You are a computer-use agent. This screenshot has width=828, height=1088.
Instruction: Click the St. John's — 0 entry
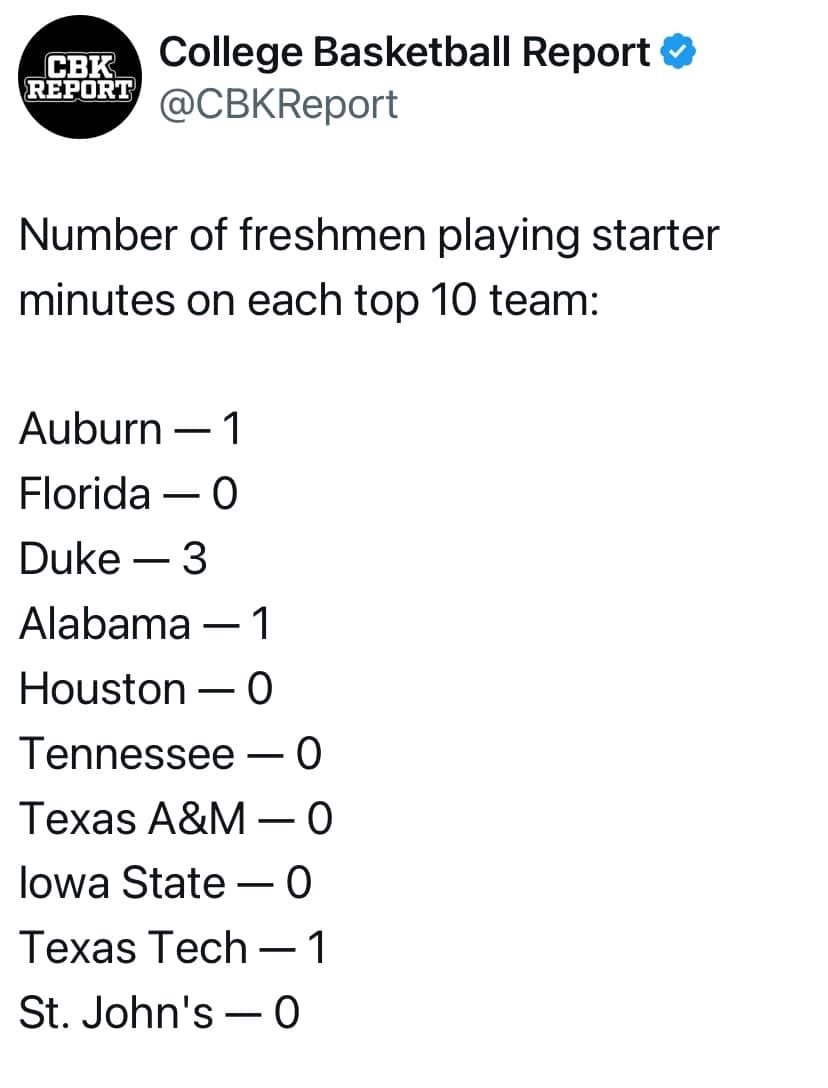(159, 1012)
